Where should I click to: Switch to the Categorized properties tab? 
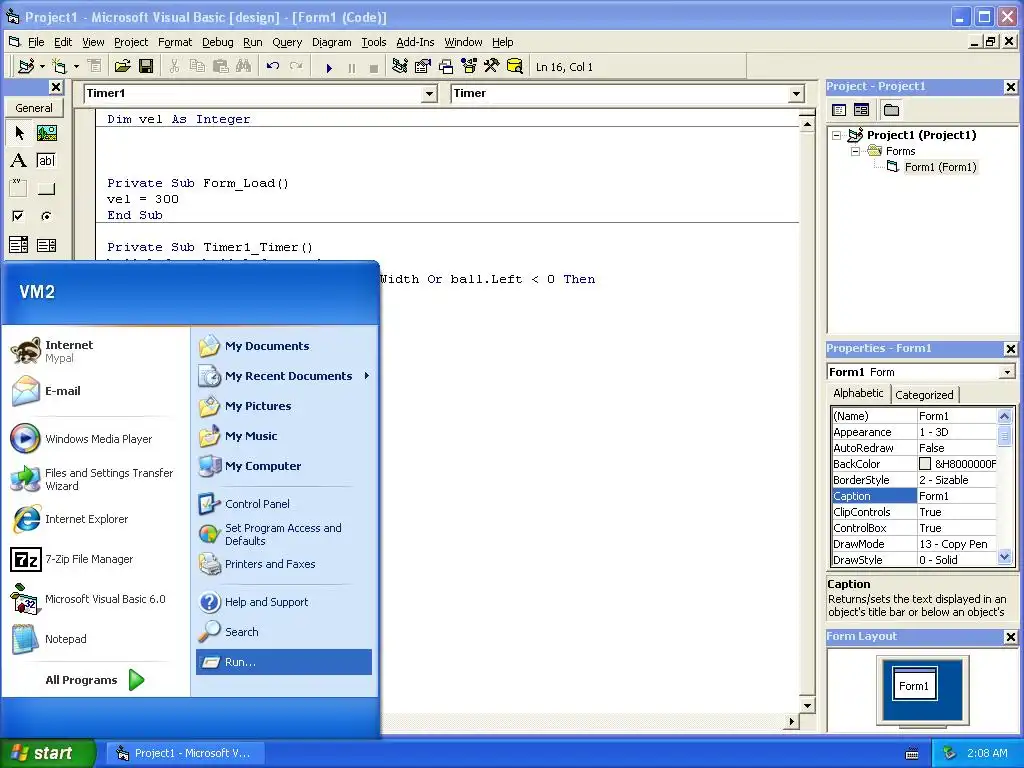pyautogui.click(x=923, y=394)
